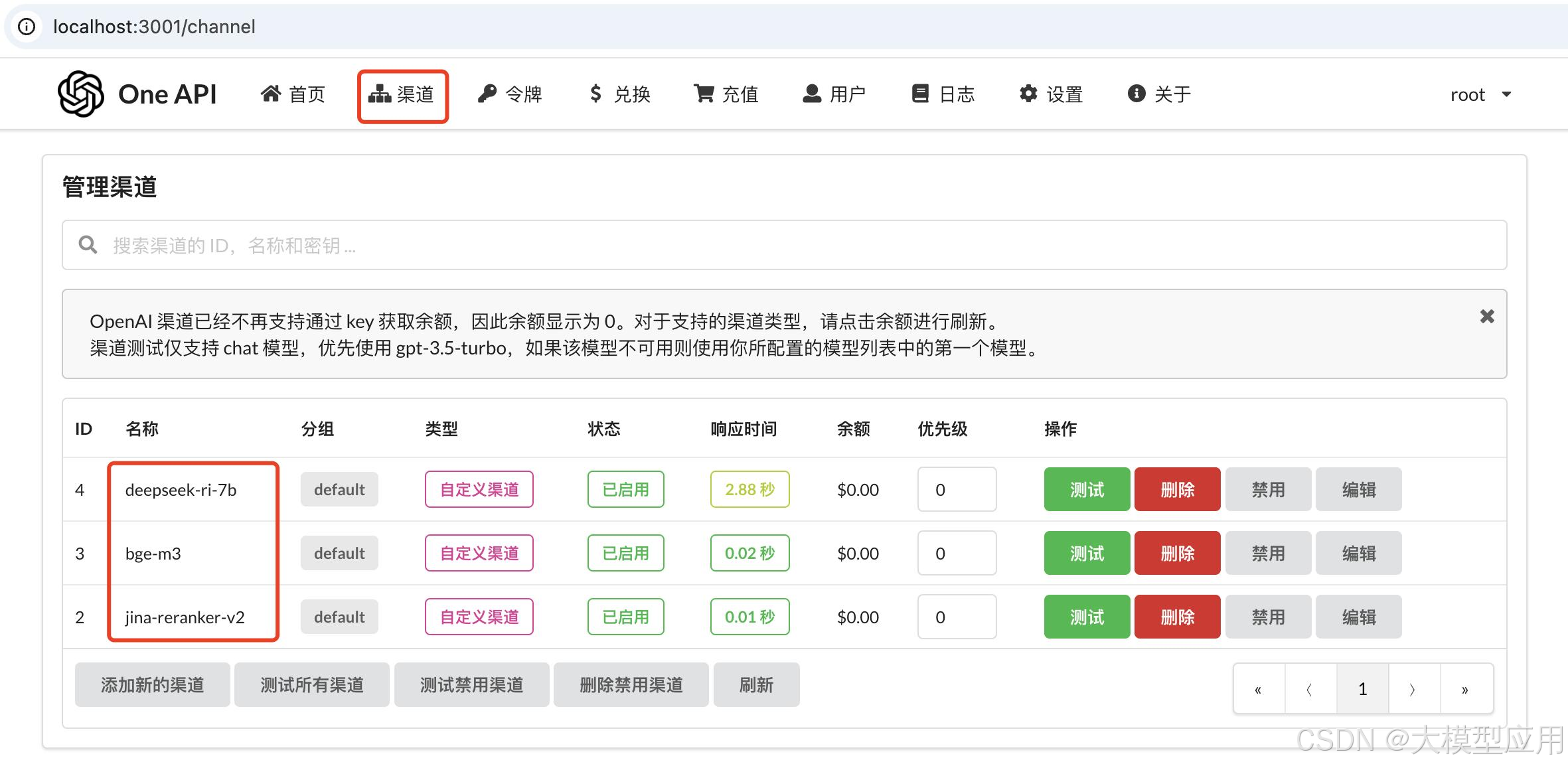Test the deepseek-ri-7b channel with 测试
Screen dimensions: 1568x766
[1086, 489]
